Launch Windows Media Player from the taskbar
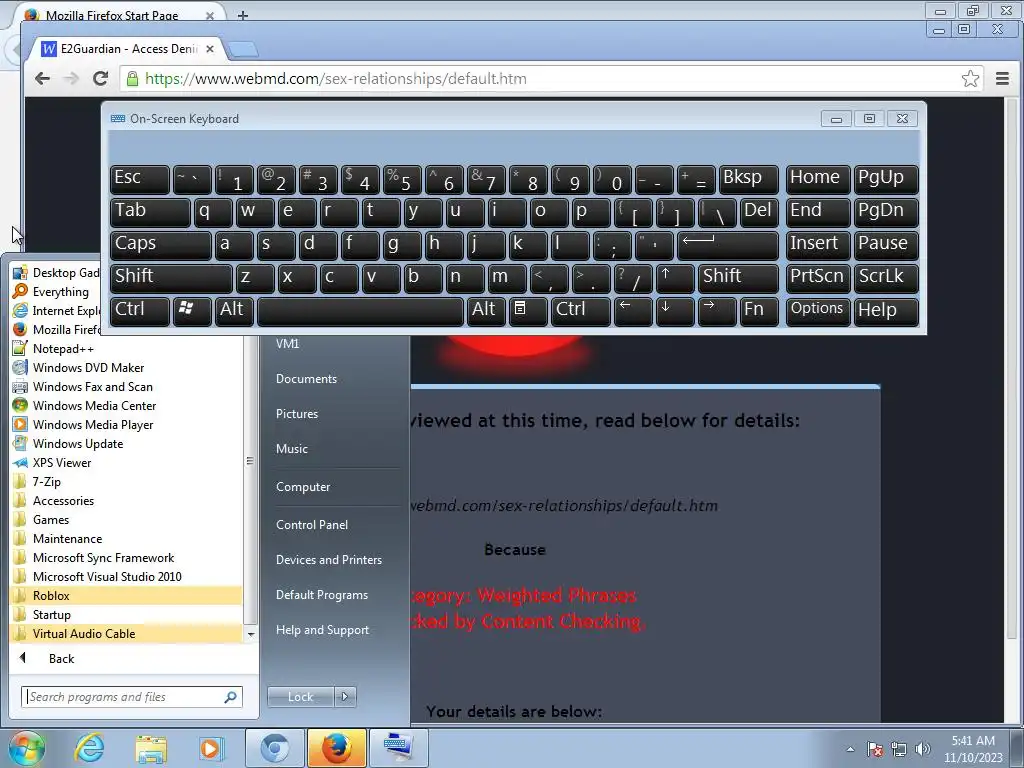This screenshot has height=768, width=1024. point(210,748)
